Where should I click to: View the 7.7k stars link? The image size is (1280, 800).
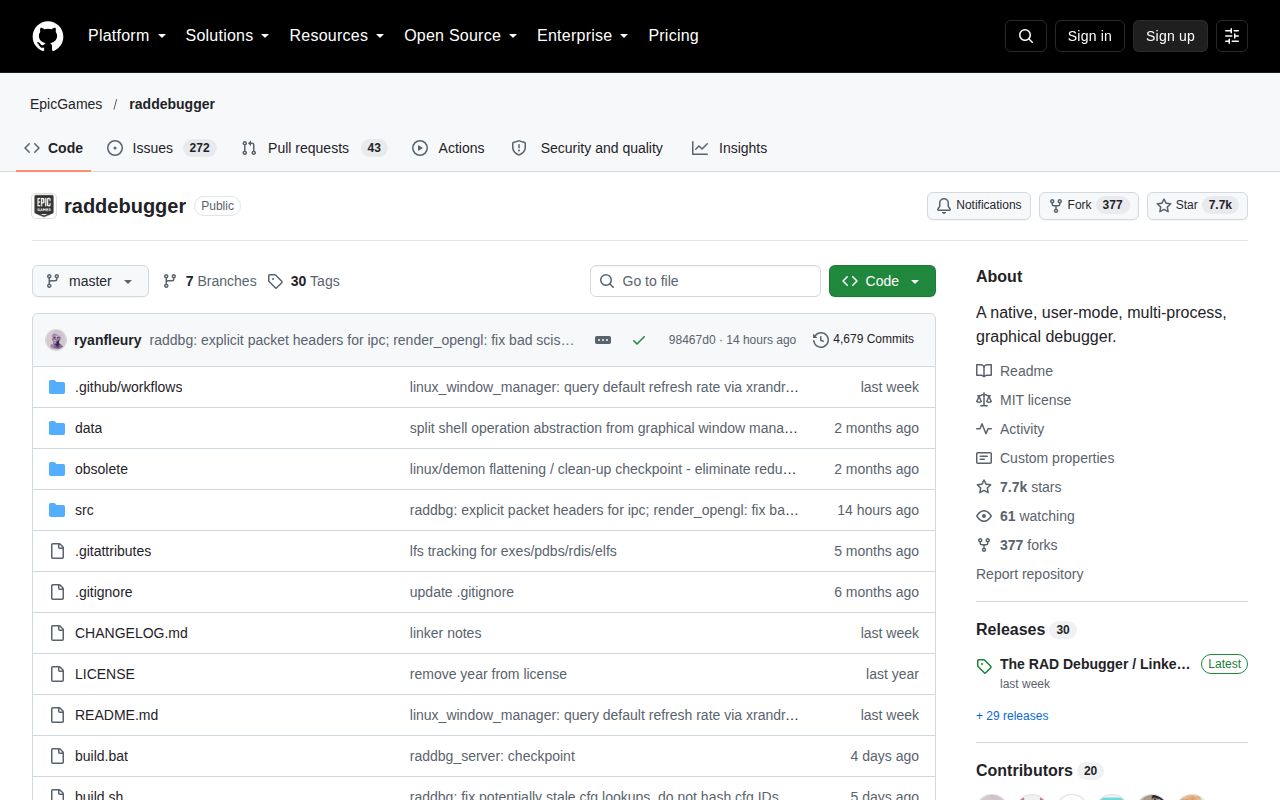(x=1019, y=487)
